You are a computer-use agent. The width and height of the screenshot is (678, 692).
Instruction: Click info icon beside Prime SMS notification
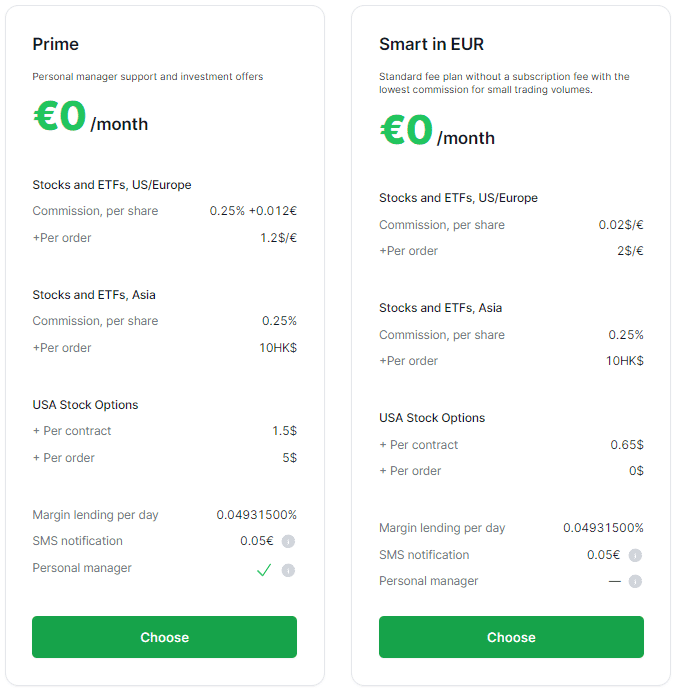click(x=288, y=541)
